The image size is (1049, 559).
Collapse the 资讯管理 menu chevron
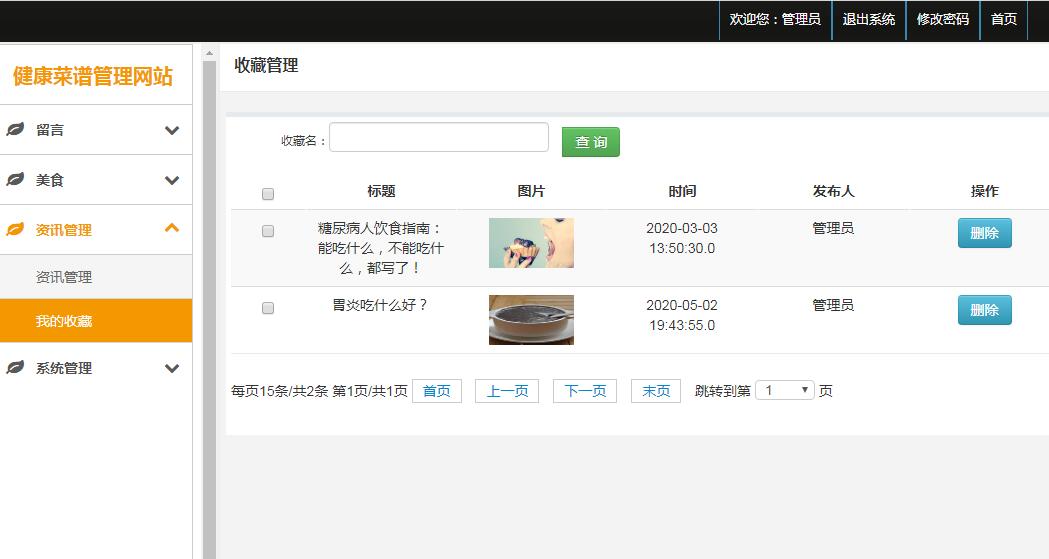(x=172, y=228)
